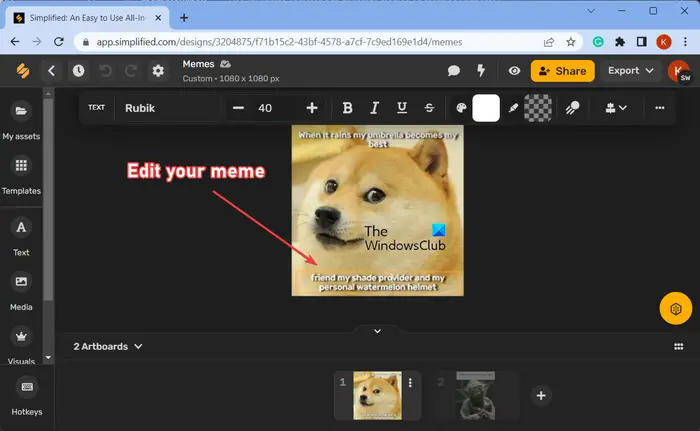The image size is (700, 431).
Task: Open more options three-dot menu
Action: coord(659,108)
